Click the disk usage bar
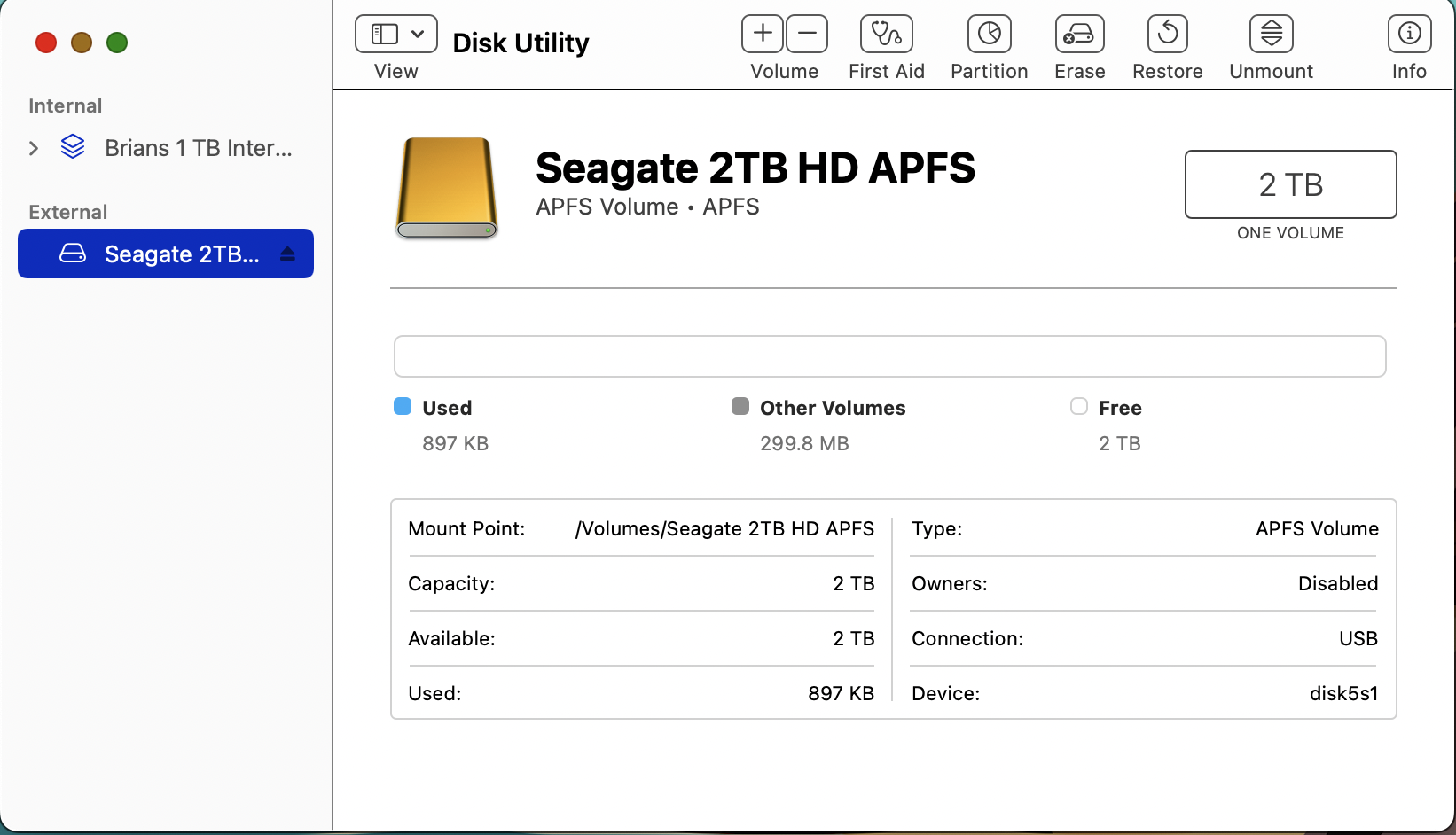This screenshot has height=835, width=1456. coord(889,356)
